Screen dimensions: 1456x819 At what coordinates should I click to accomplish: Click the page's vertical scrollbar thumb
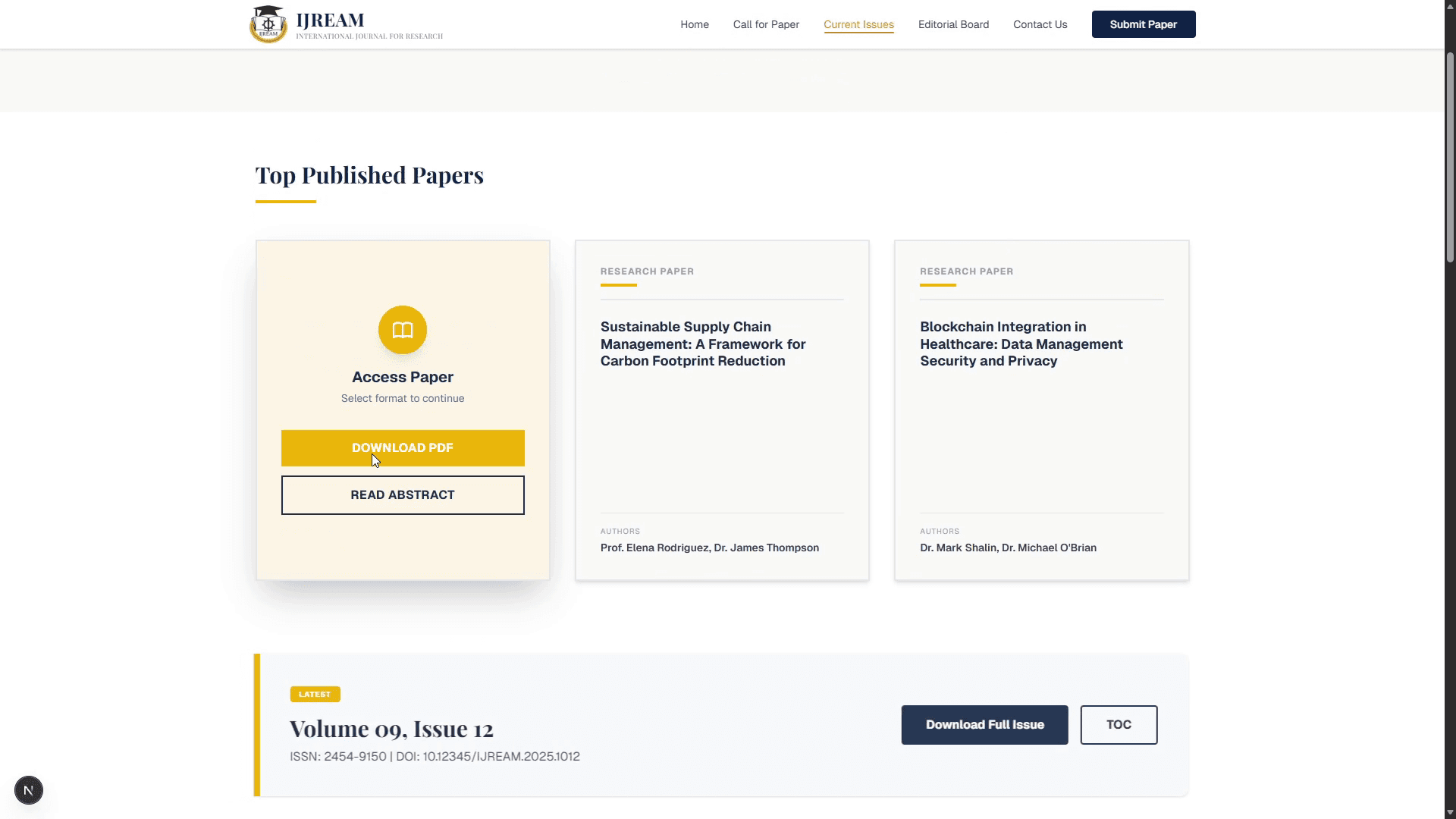click(x=1450, y=155)
